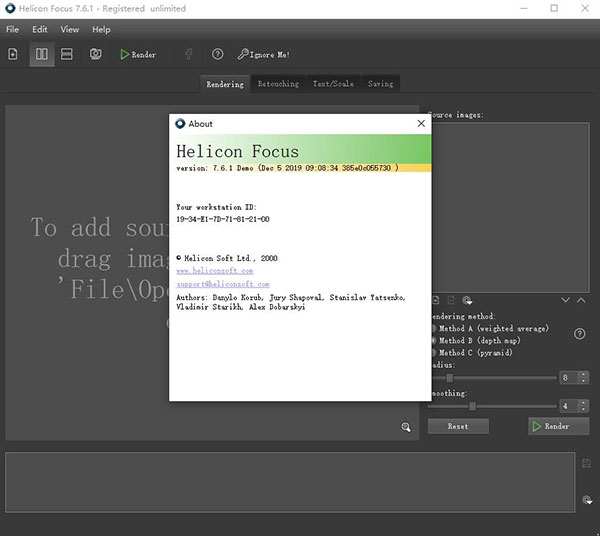Screen dimensions: 600x536
Task: Click the Render button in the side panel
Action: click(x=558, y=426)
